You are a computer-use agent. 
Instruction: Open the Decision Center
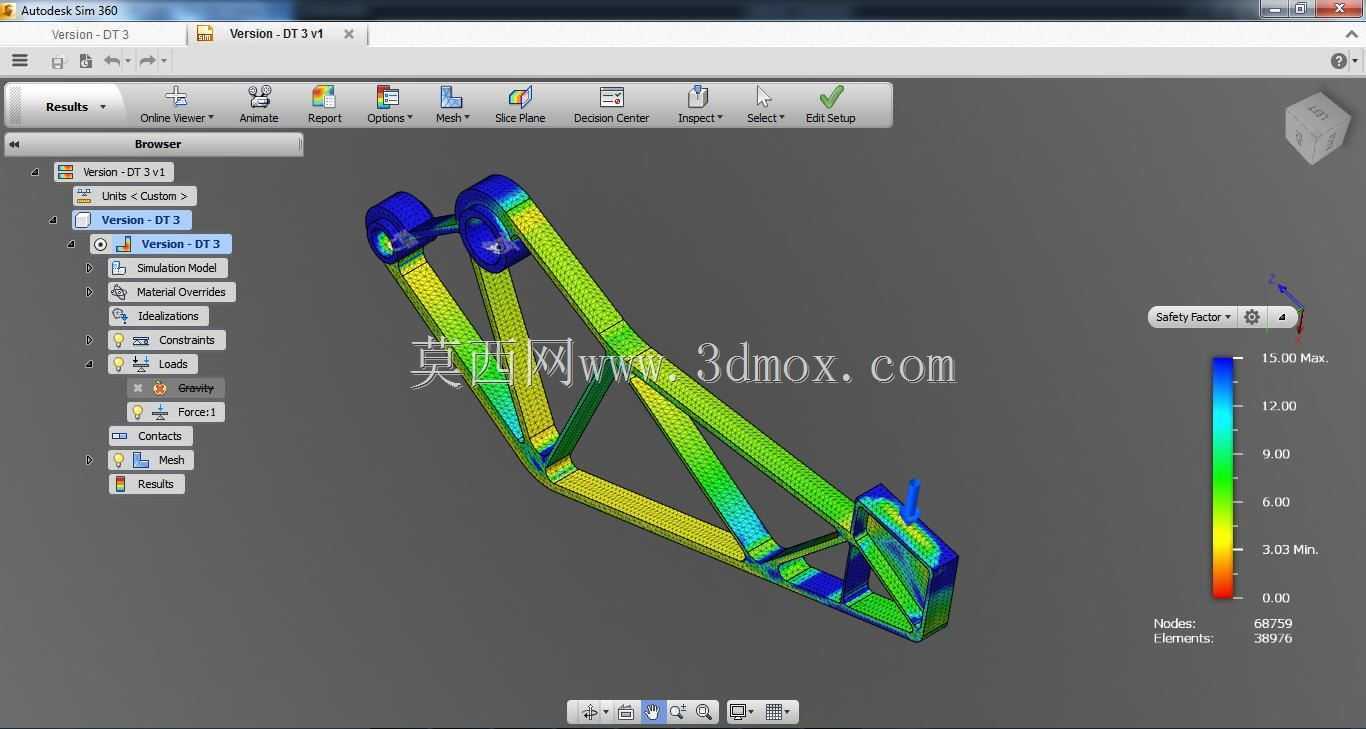point(611,105)
